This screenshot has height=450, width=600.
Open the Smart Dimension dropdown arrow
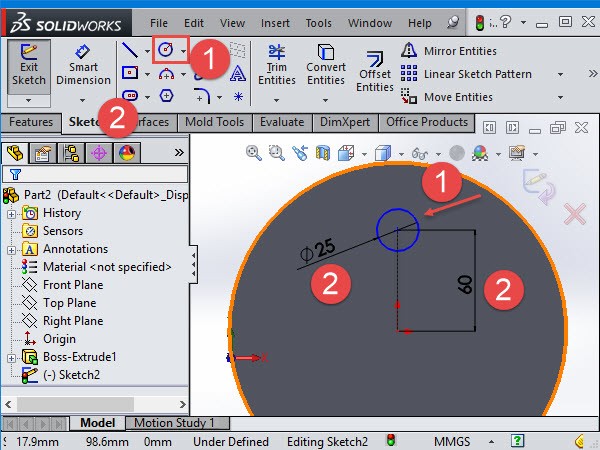point(83,100)
